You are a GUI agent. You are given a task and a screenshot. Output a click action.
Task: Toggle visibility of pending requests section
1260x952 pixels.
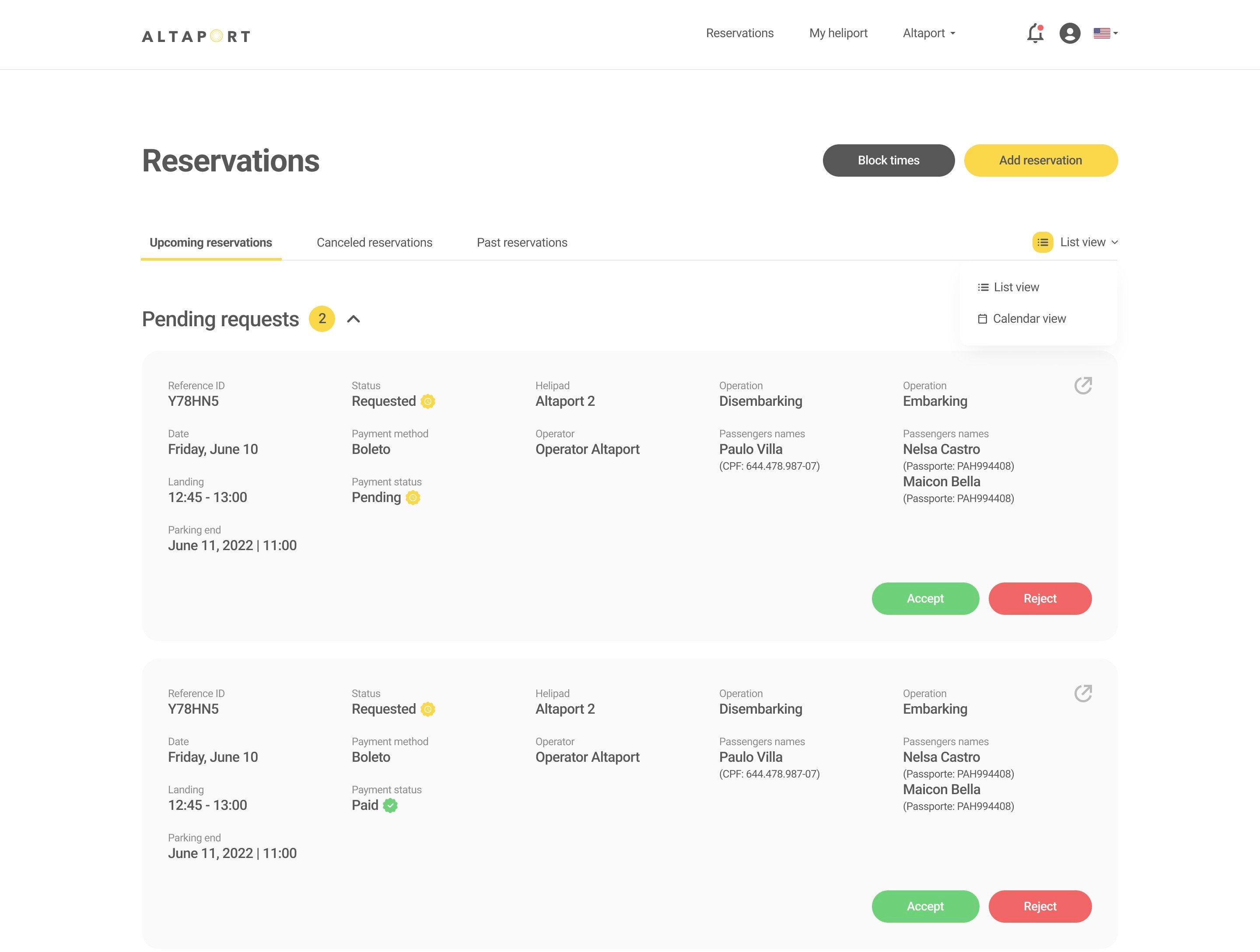(354, 319)
